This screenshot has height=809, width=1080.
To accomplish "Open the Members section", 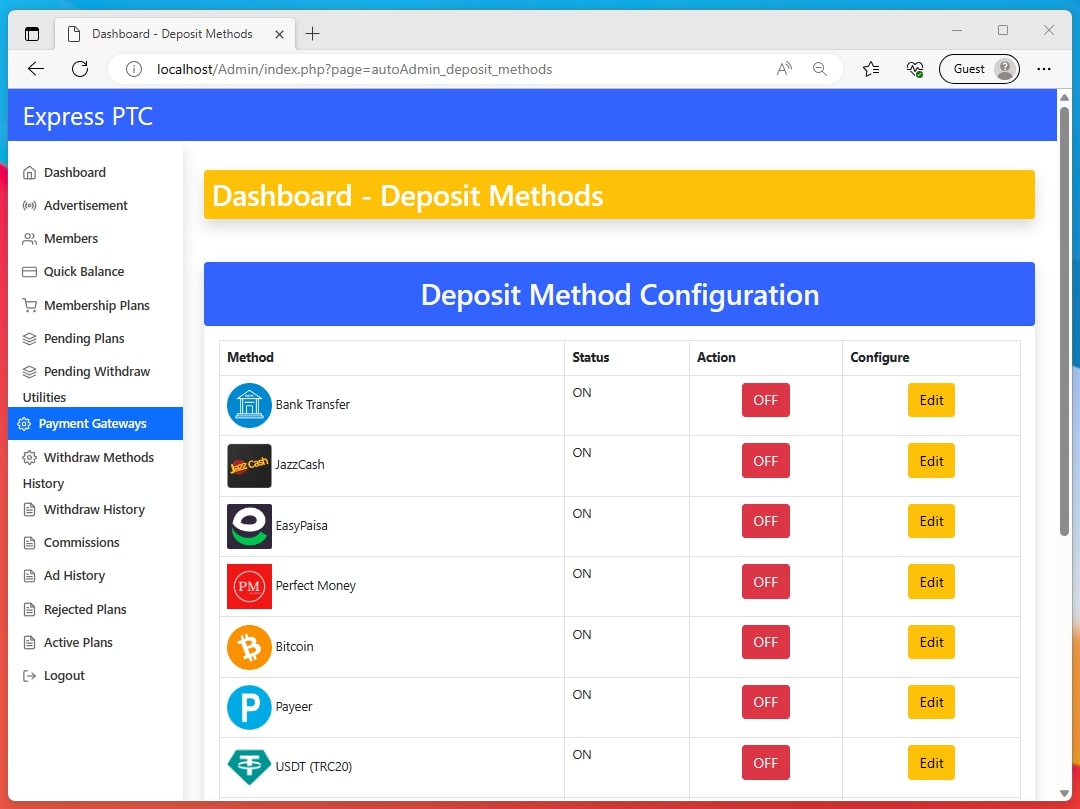I will (x=96, y=239).
